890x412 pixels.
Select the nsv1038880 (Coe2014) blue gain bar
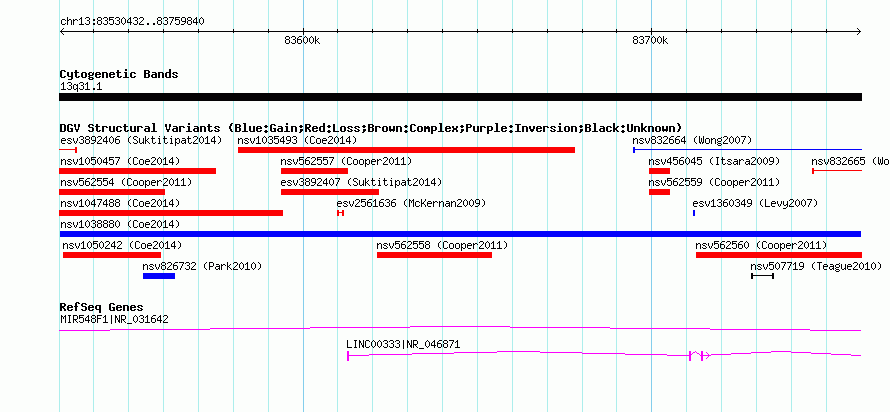[x=460, y=234]
